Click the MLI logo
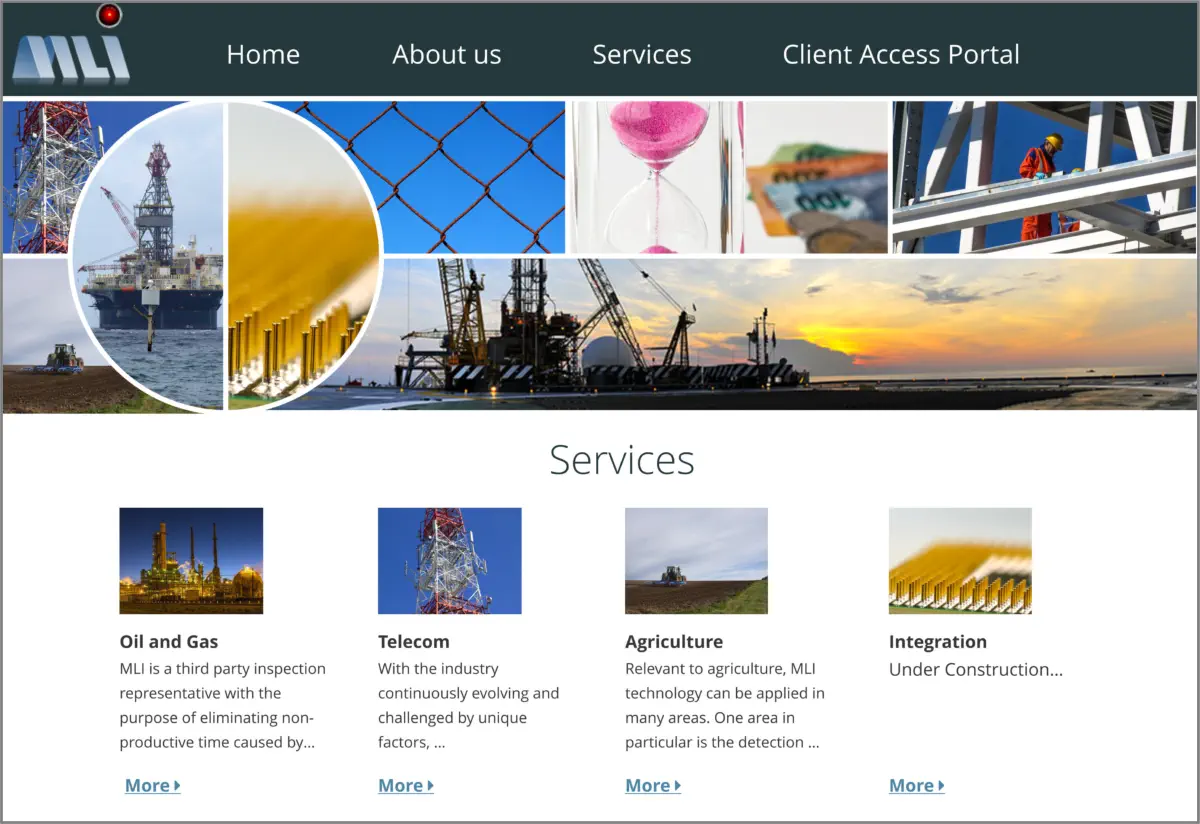This screenshot has height=824, width=1200. (71, 59)
